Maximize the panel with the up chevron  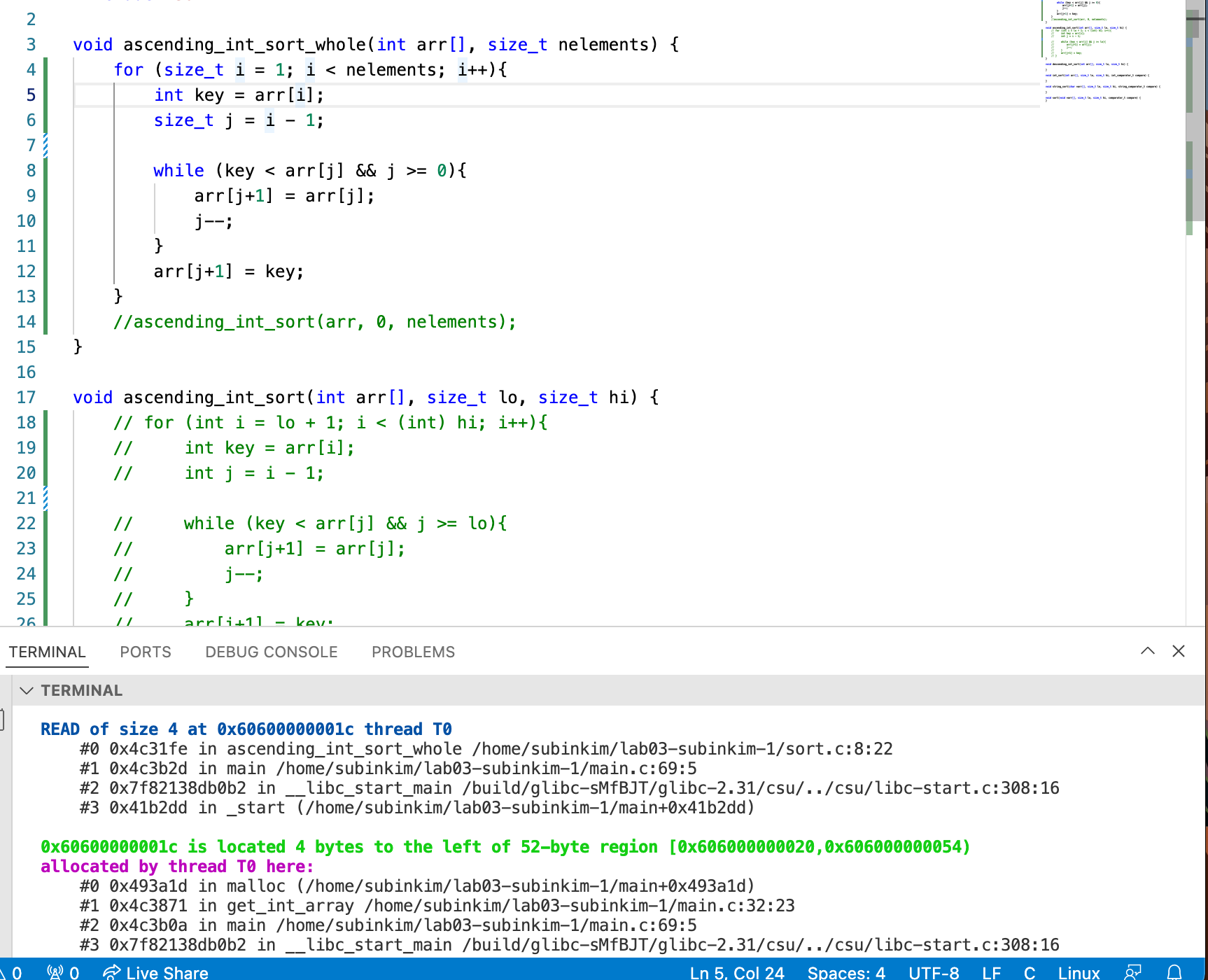(x=1148, y=651)
